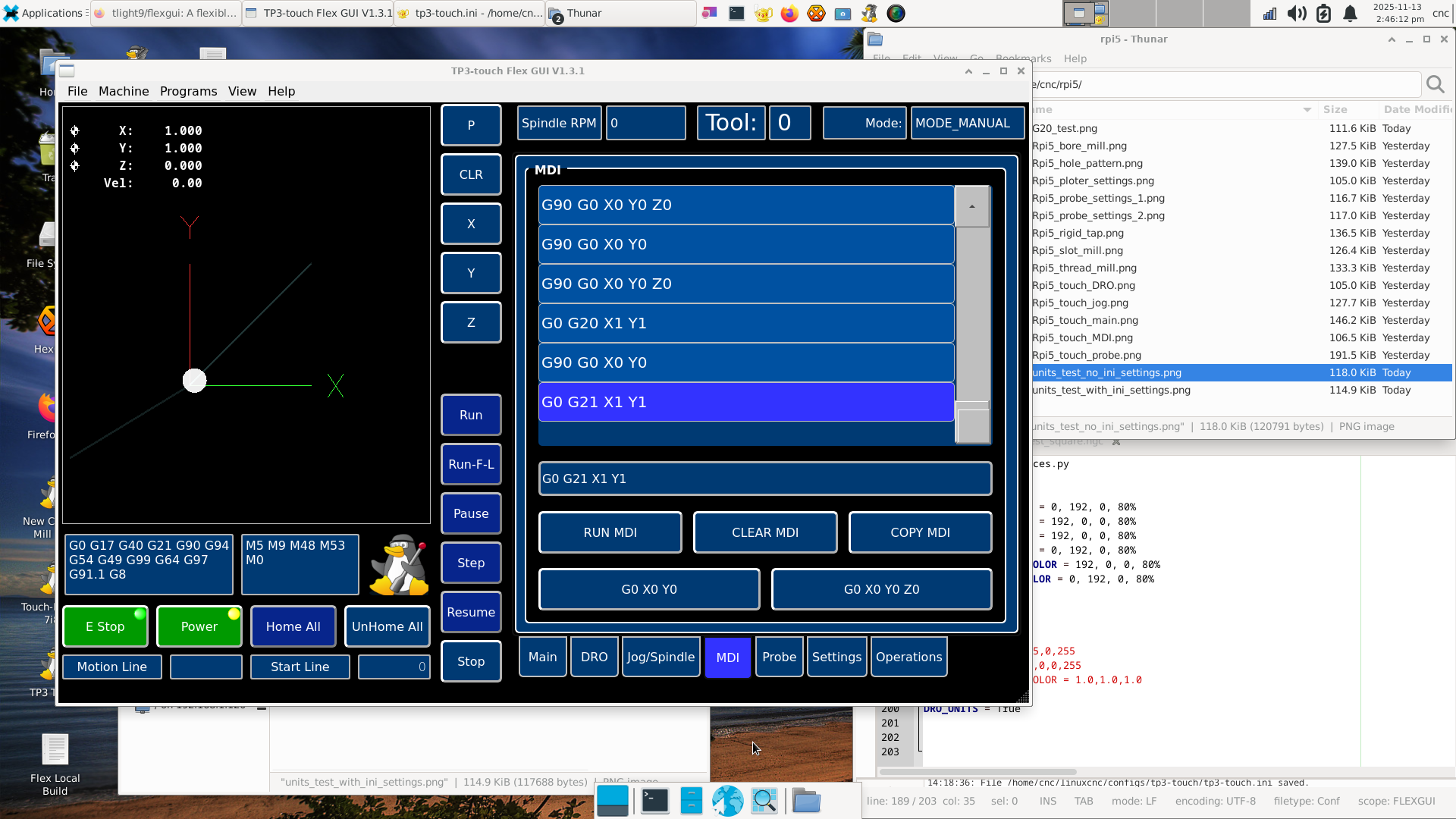Image resolution: width=1456 pixels, height=819 pixels.
Task: Click the CLEAR MDI button
Action: click(x=765, y=532)
